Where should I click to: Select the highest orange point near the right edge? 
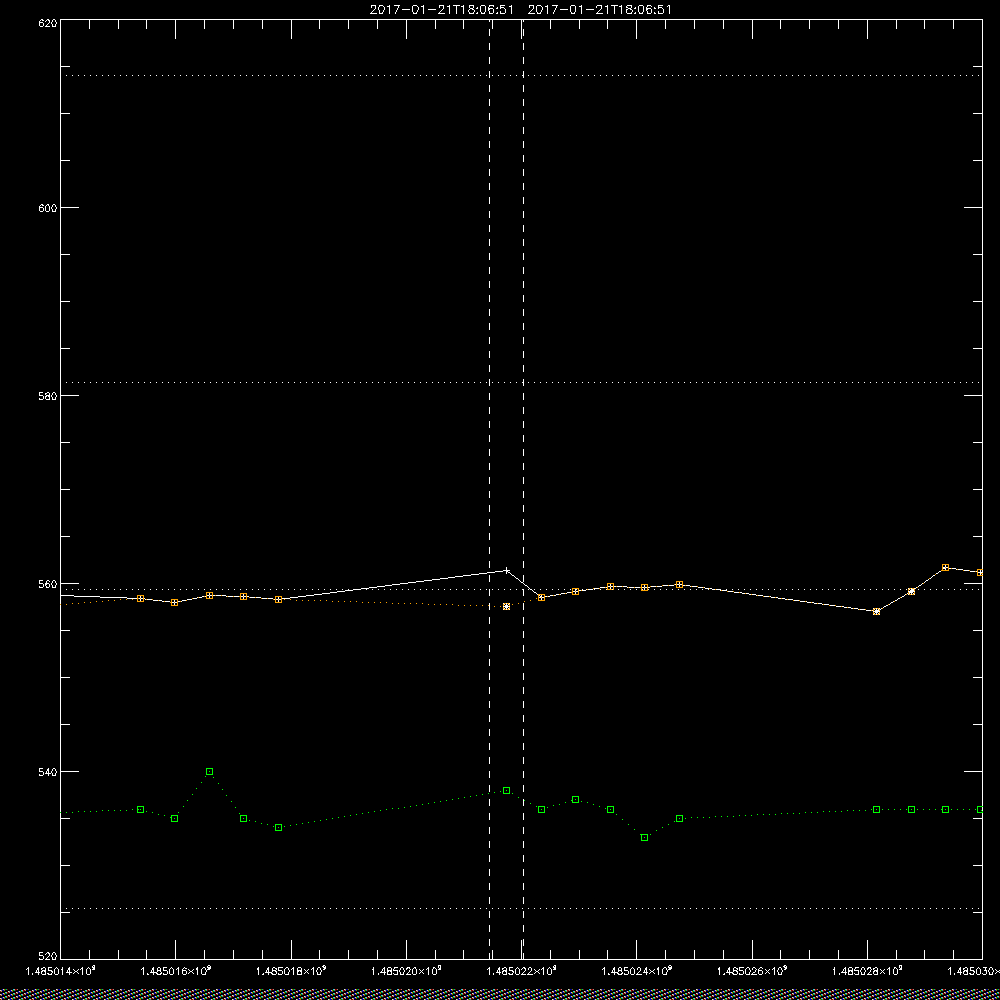[x=946, y=568]
